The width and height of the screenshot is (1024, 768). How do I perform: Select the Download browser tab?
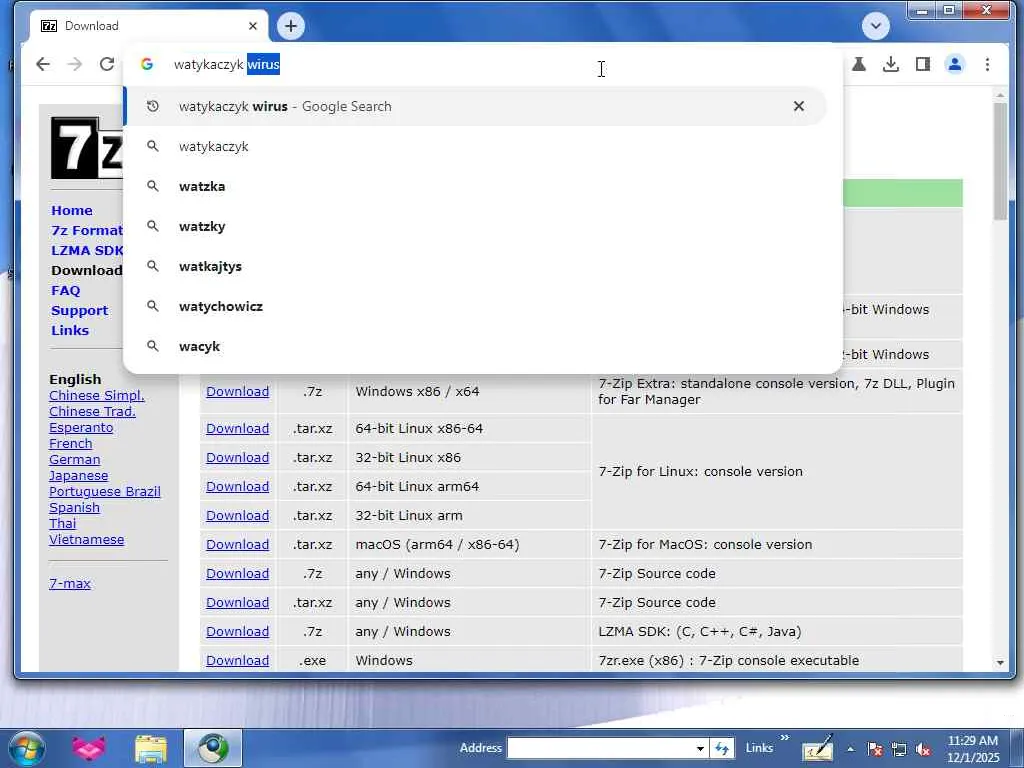[x=149, y=26]
